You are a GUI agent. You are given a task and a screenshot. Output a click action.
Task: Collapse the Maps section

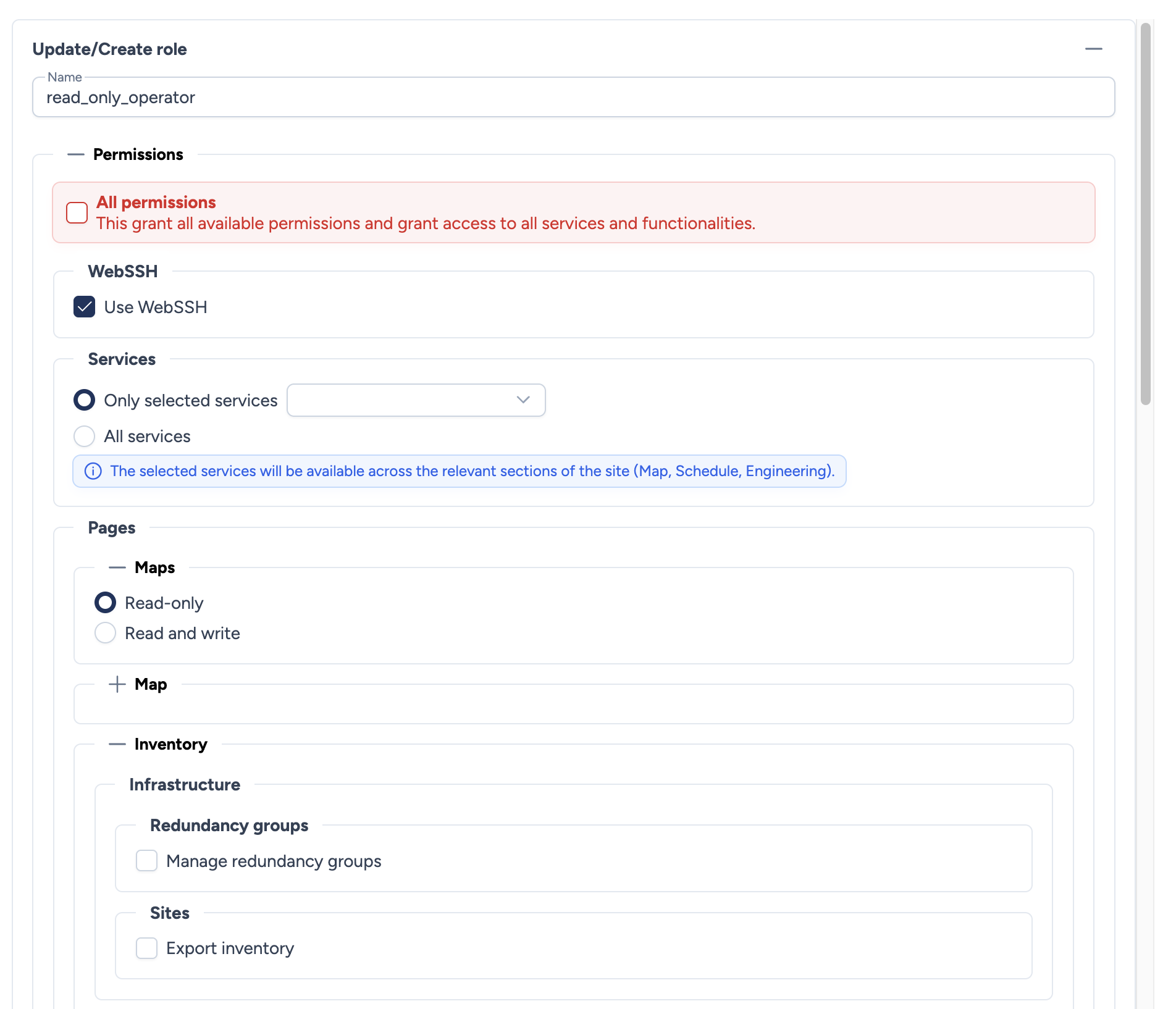tap(117, 567)
